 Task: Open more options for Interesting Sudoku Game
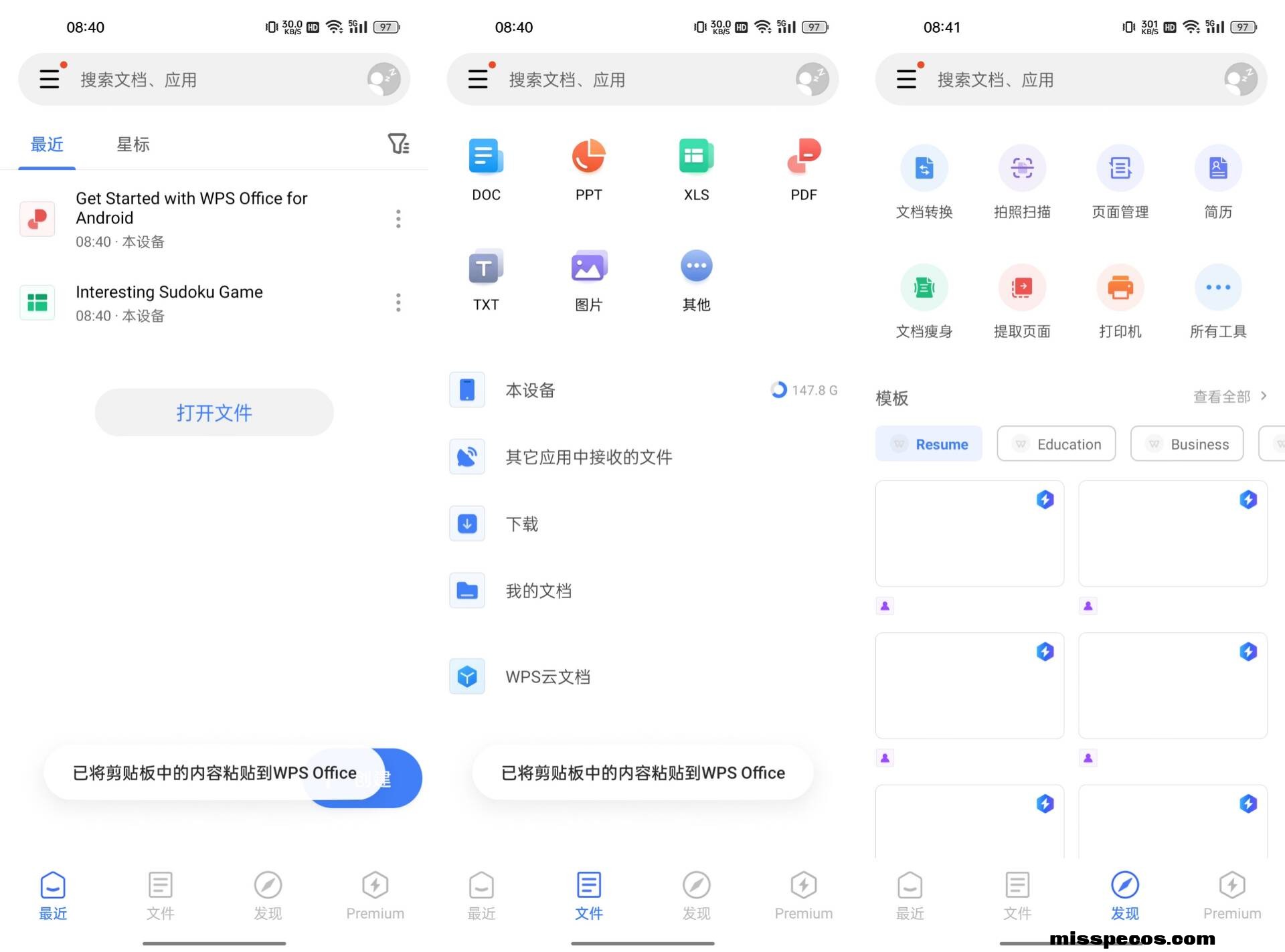pos(398,302)
